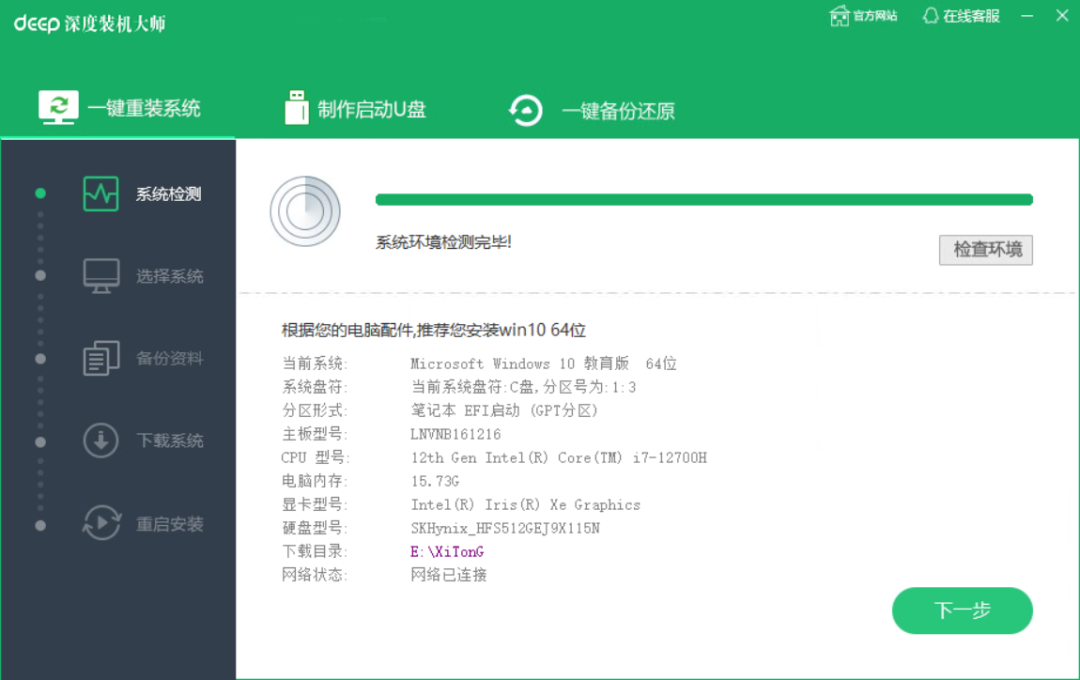1080x680 pixels.
Task: Click the 15.73G memory value
Action: tap(435, 481)
